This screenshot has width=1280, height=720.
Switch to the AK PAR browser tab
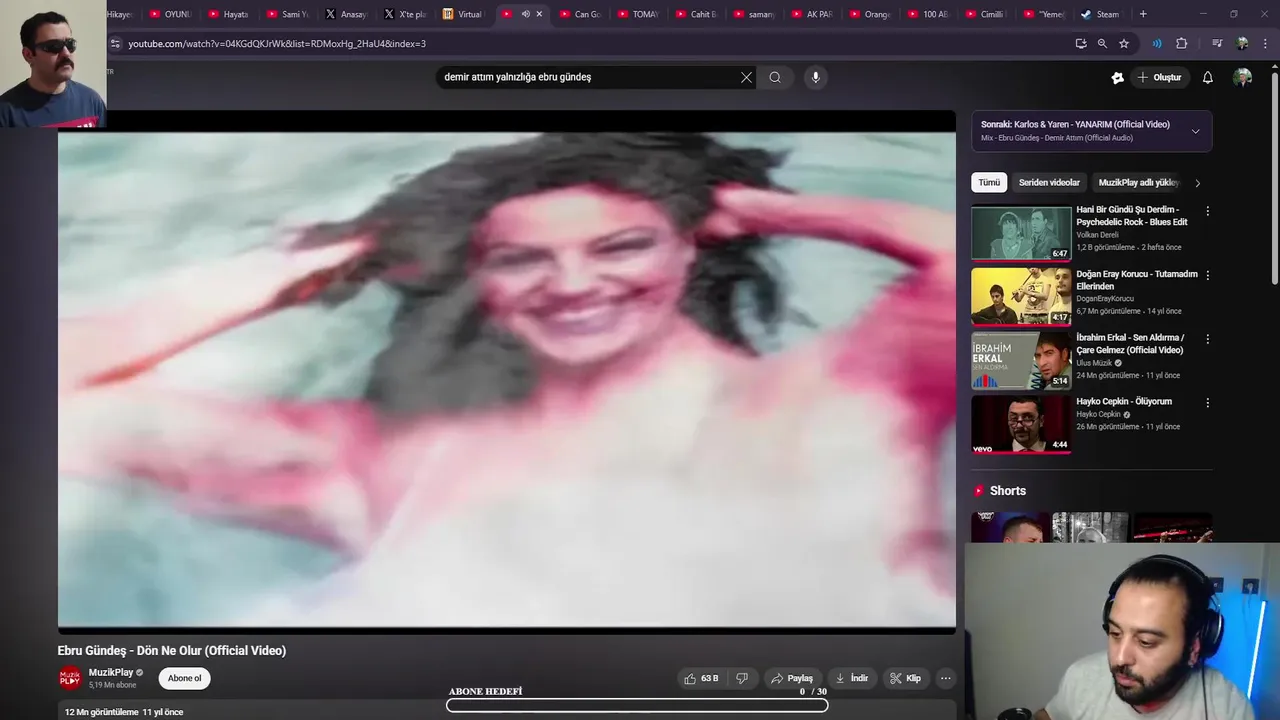811,14
